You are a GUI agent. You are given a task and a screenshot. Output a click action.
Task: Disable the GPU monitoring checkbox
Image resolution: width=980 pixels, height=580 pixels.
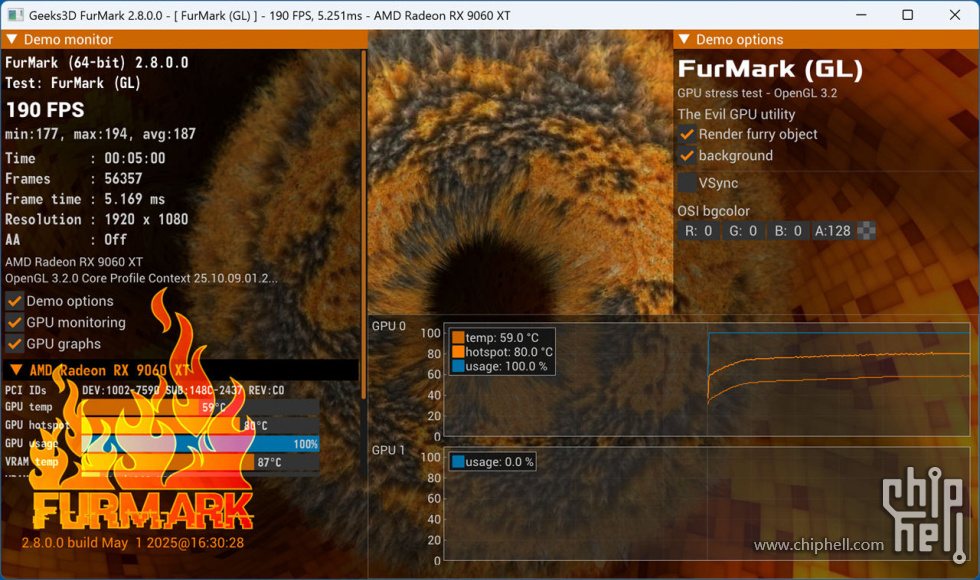tap(14, 322)
